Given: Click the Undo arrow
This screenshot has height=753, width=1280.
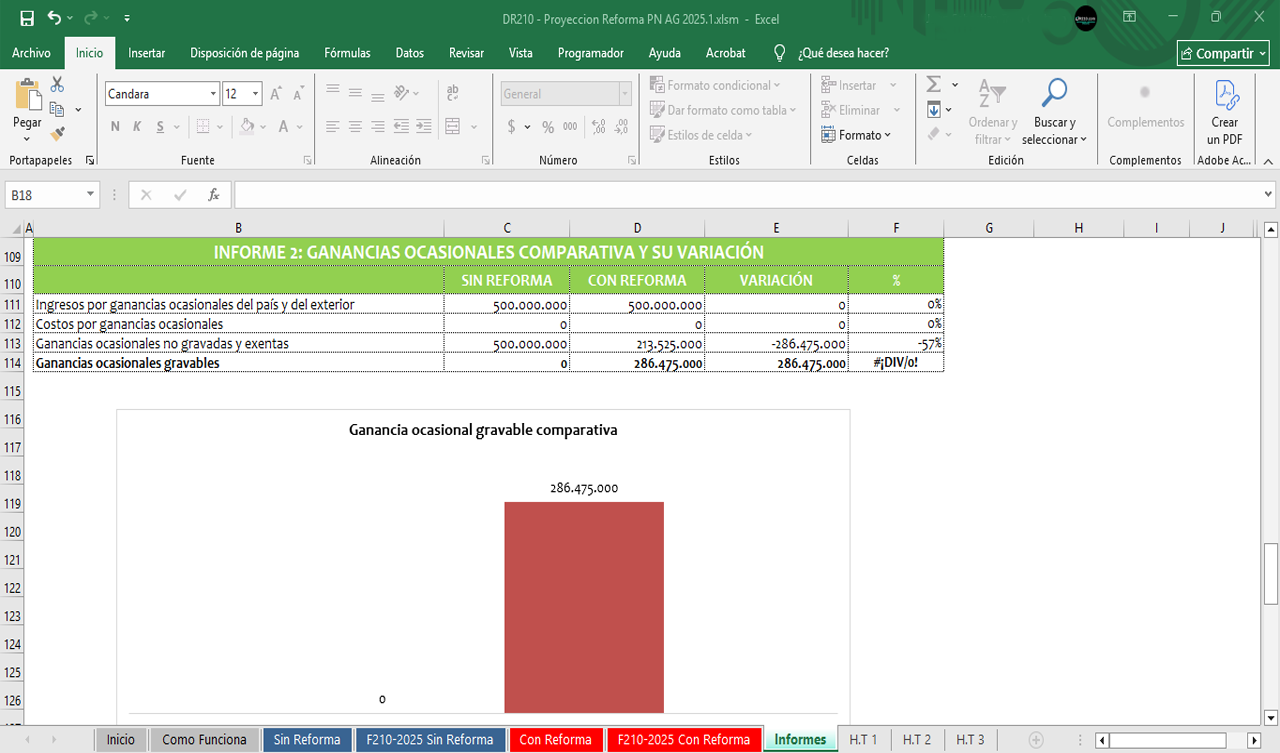Looking at the screenshot, I should point(54,18).
